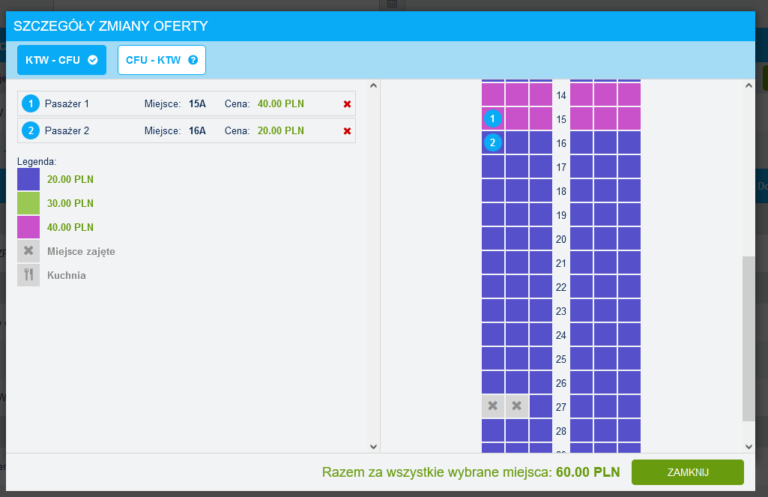This screenshot has width=768, height=497.
Task: Click the checkmark icon on KTW - CFU tab
Action: [x=93, y=60]
